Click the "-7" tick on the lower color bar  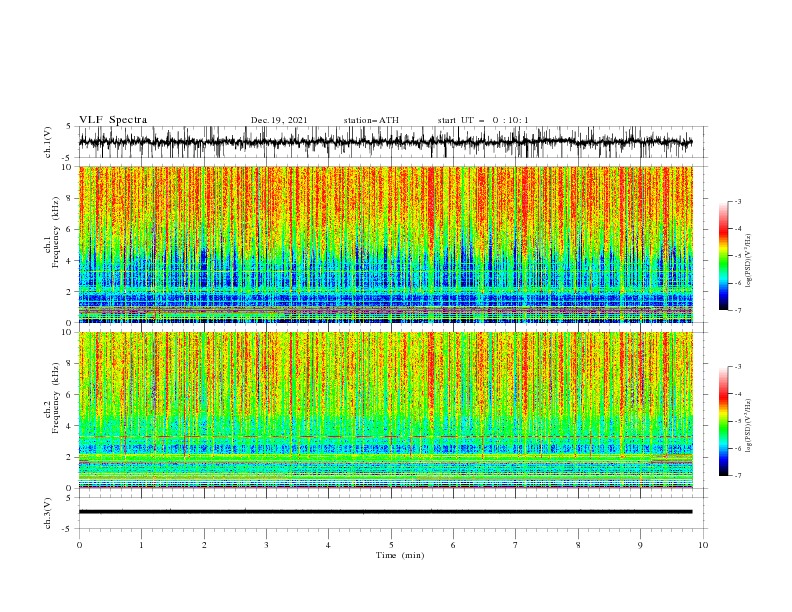click(738, 476)
